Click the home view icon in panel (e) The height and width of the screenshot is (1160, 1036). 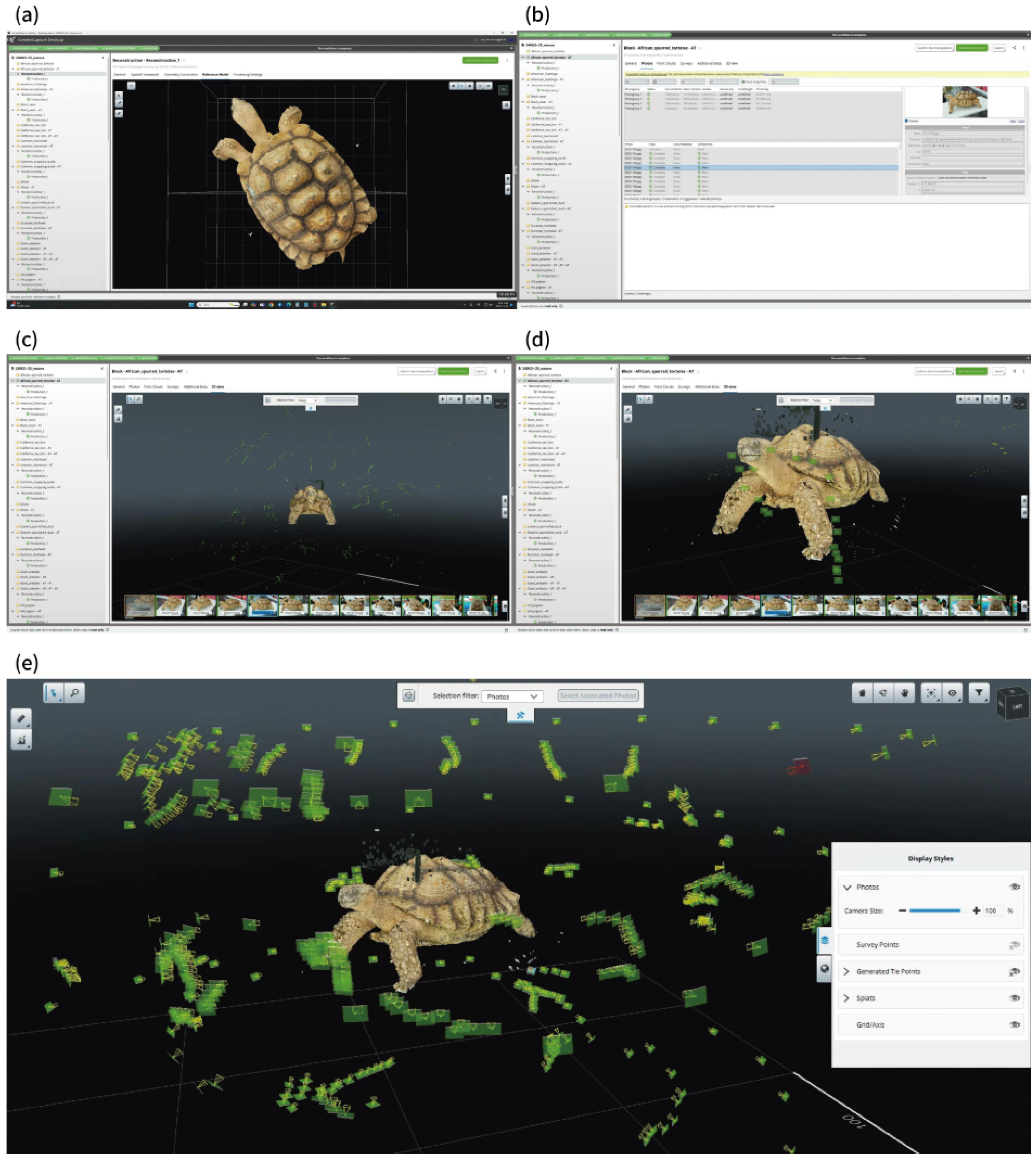pos(862,693)
